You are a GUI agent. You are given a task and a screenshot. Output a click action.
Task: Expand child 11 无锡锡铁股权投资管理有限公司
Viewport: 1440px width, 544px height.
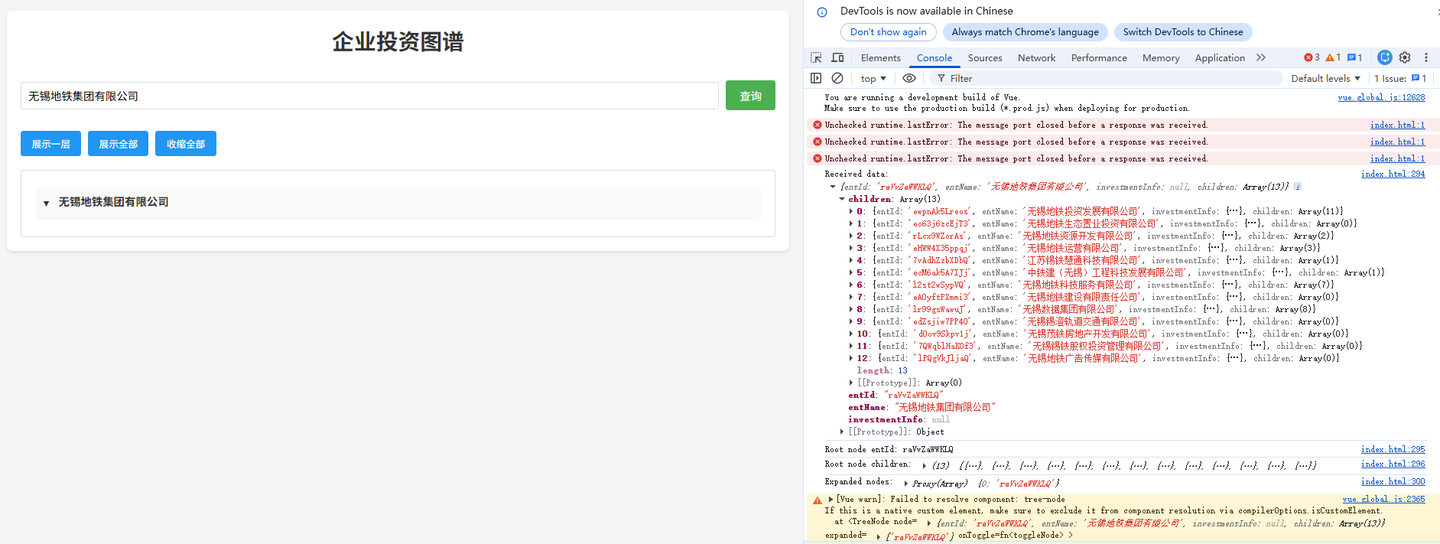(x=851, y=346)
